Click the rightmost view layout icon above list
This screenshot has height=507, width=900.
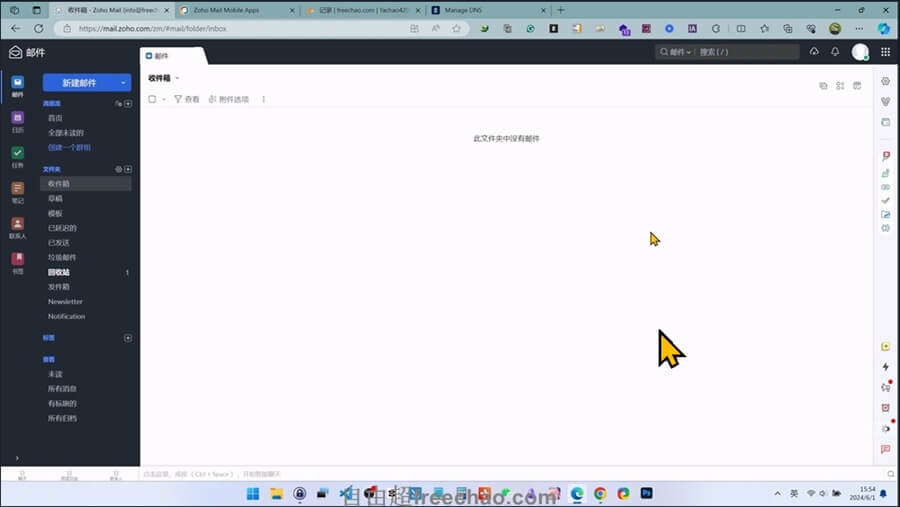click(x=857, y=86)
